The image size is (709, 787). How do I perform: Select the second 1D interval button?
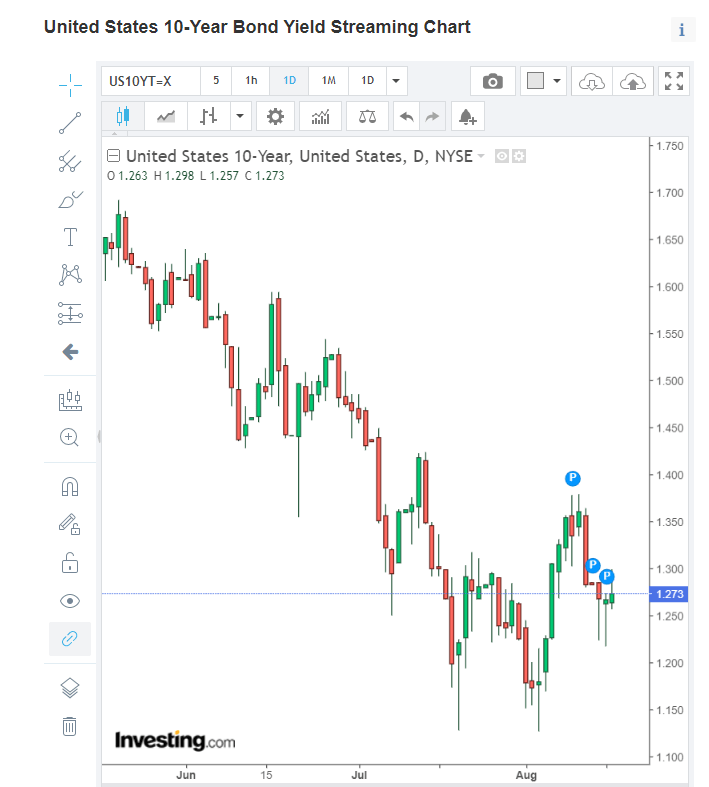[368, 81]
